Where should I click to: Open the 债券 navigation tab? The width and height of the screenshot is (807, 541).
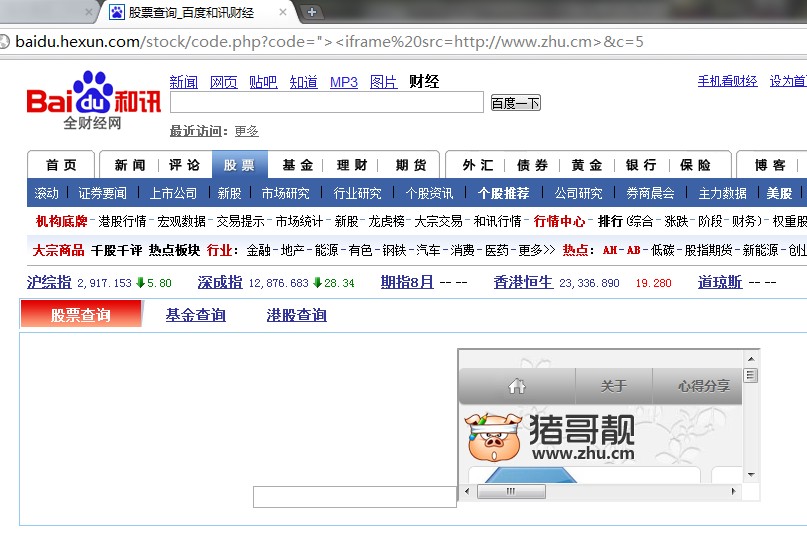[x=533, y=165]
